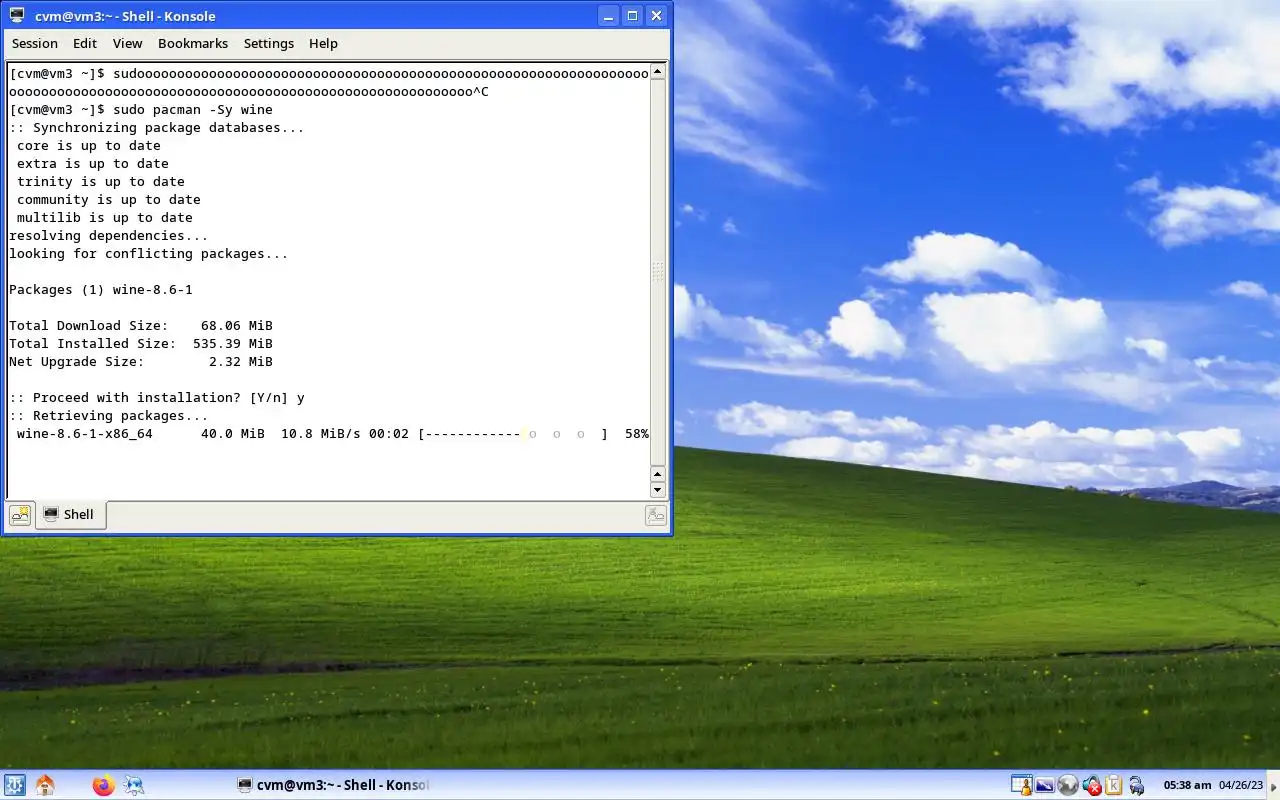Click the '58%' progress value
Viewport: 1280px width, 800px height.
click(637, 434)
